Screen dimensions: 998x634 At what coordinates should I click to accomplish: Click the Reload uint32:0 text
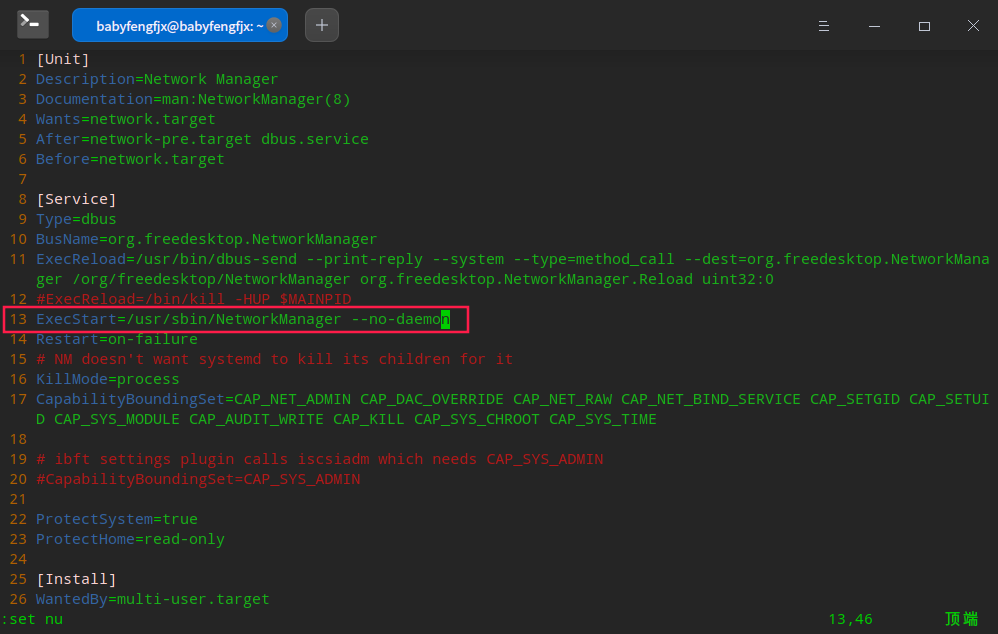pyautogui.click(x=706, y=279)
